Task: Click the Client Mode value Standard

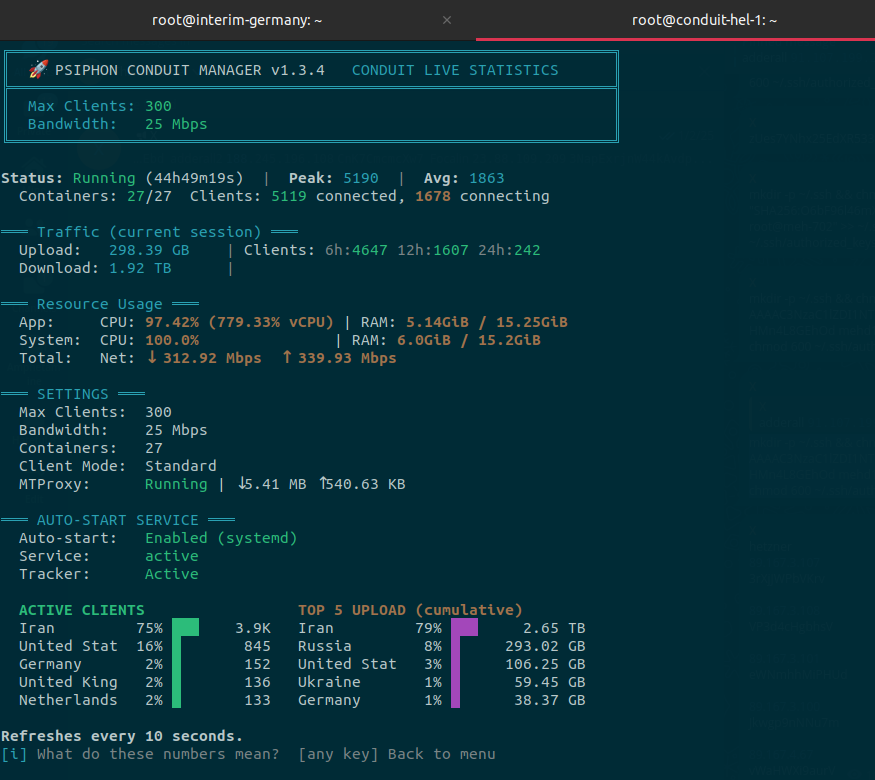Action: point(181,466)
